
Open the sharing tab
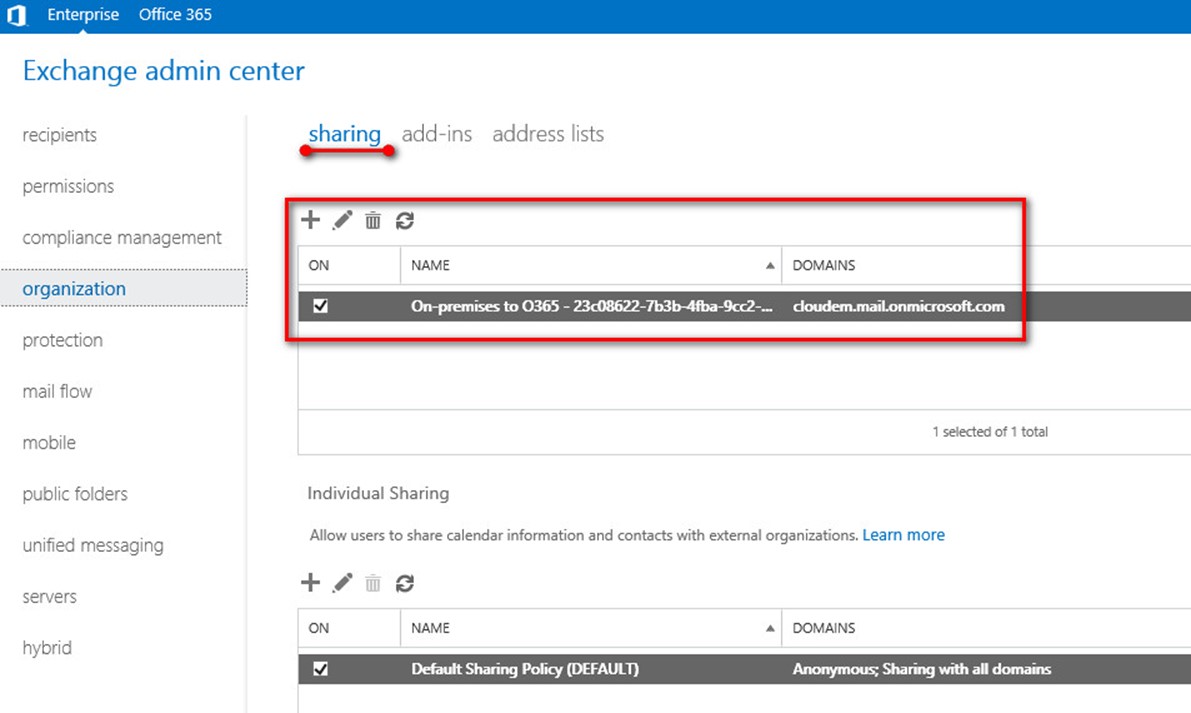345,134
